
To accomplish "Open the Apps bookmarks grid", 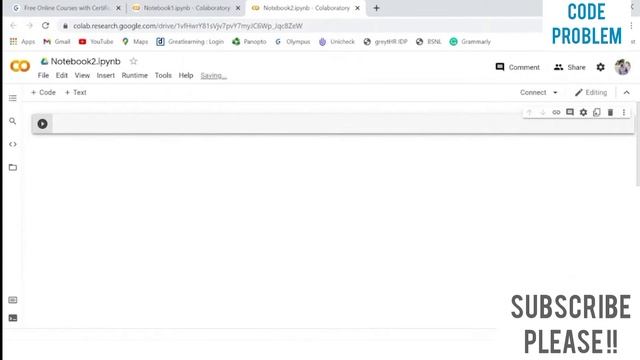I will 22,42.
